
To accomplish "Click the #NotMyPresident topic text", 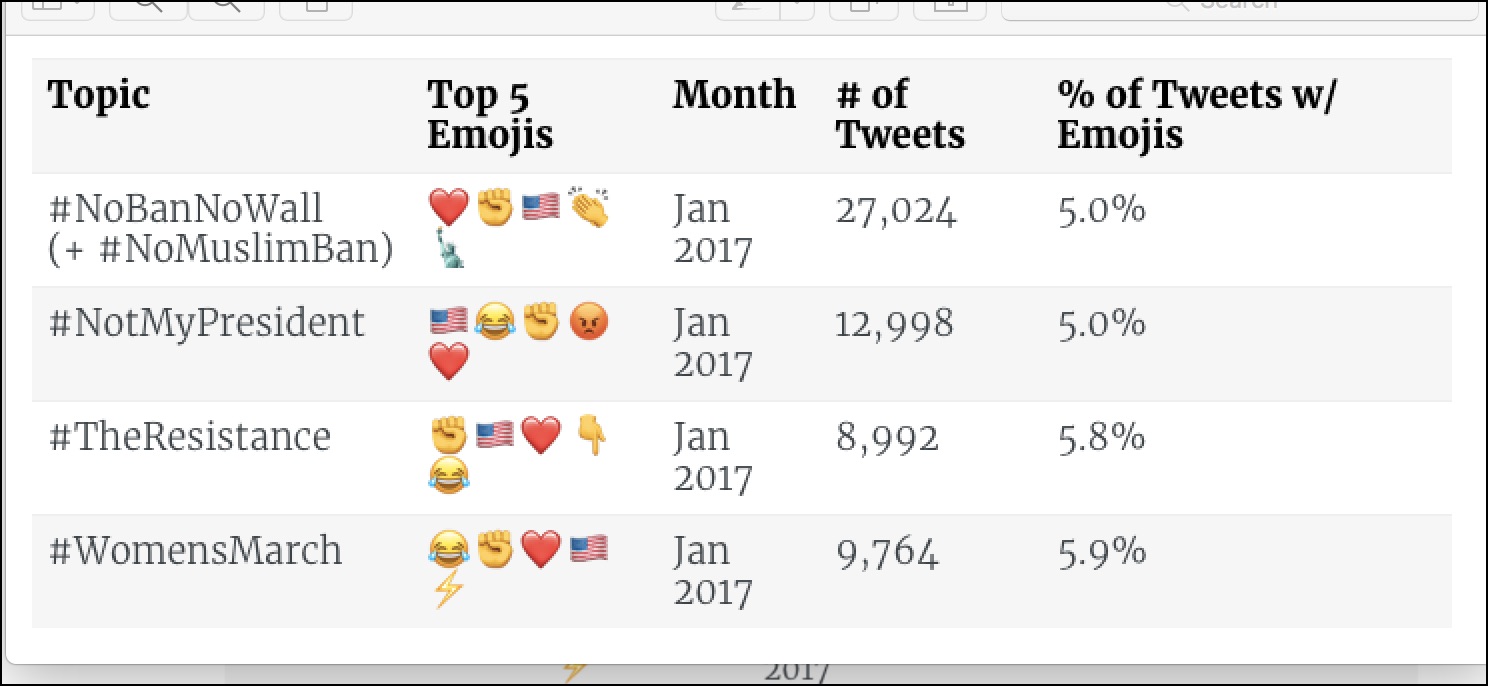I will tap(207, 324).
